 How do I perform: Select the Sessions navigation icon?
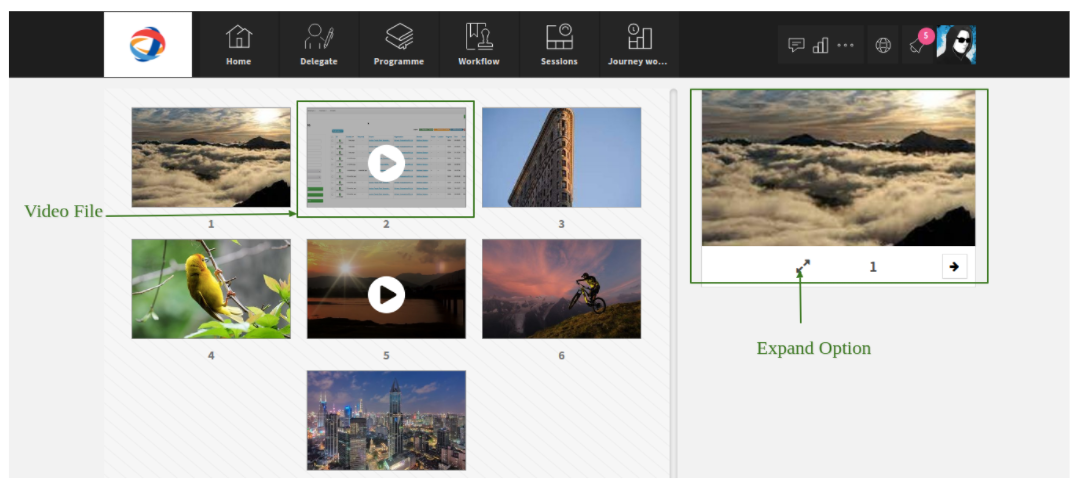(559, 44)
